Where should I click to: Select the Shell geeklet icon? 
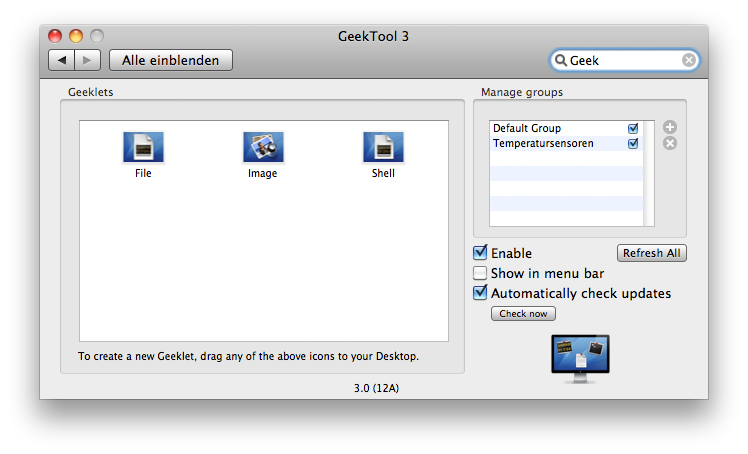click(x=383, y=147)
